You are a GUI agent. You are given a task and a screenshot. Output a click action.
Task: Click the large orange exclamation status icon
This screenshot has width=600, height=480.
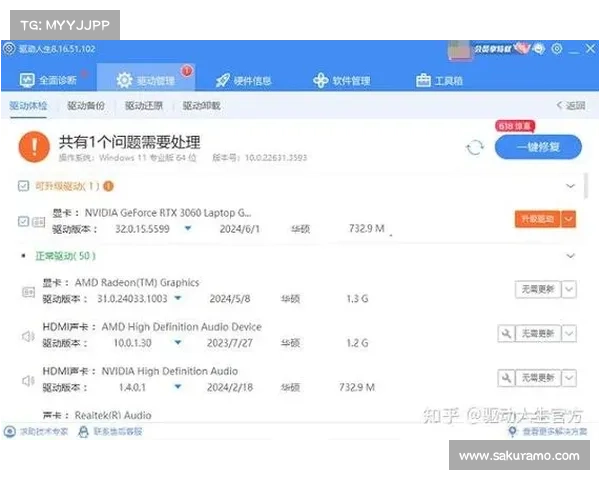point(34,147)
